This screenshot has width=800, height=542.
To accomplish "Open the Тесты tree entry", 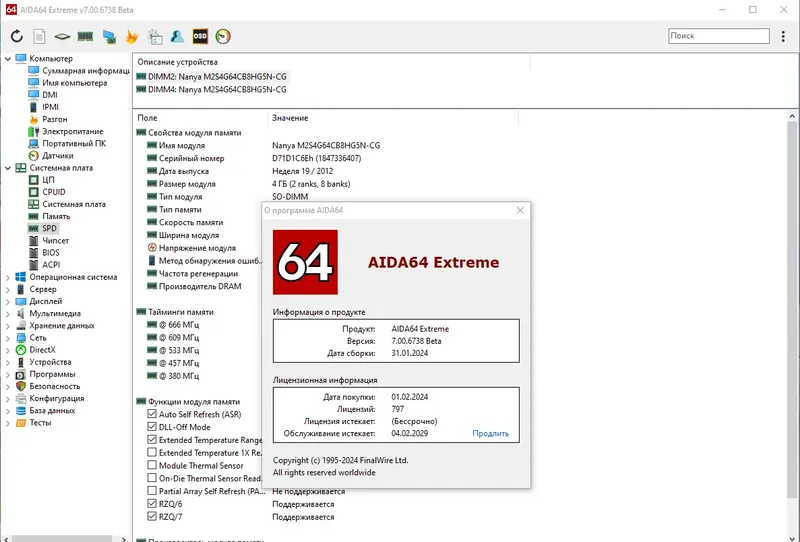I will pos(40,423).
